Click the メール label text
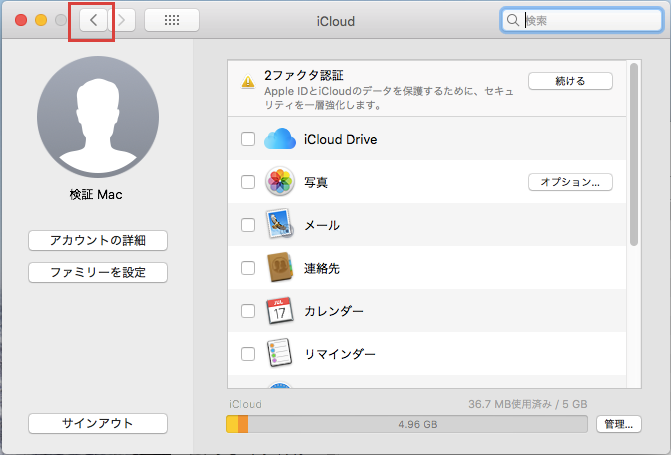 point(322,225)
